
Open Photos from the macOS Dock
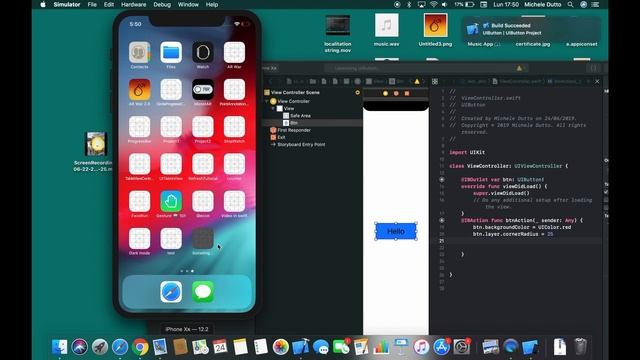tap(281, 347)
